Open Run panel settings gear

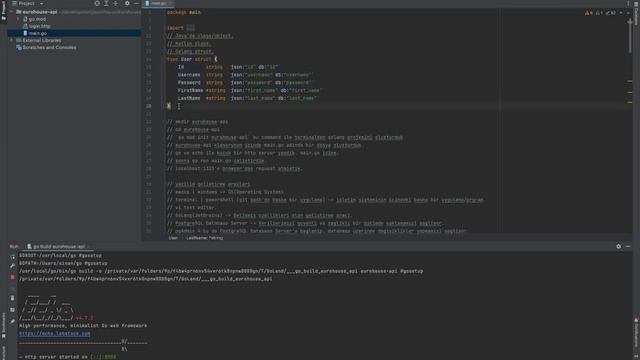point(618,247)
